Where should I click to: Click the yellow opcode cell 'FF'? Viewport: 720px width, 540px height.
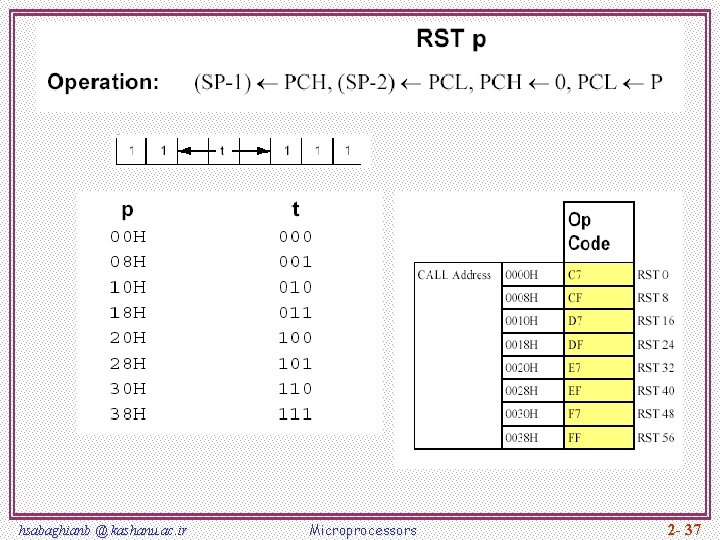(599, 438)
